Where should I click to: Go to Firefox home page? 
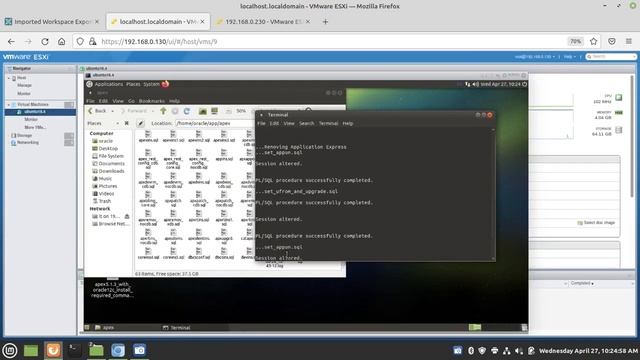(x=62, y=41)
